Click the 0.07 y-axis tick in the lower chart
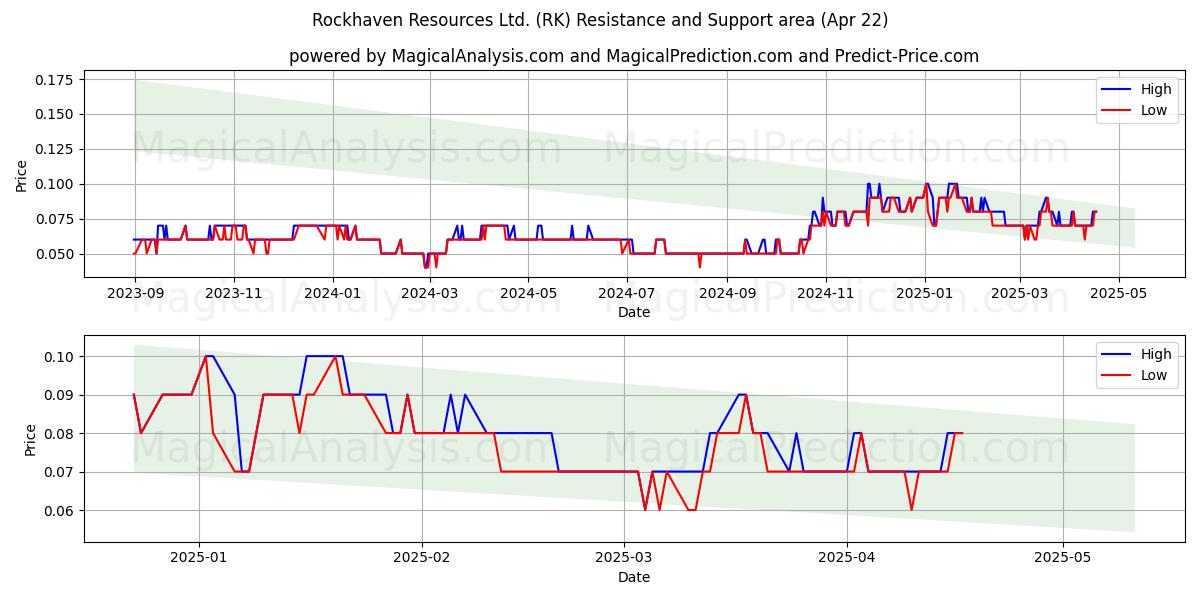The image size is (1200, 600). pyautogui.click(x=59, y=472)
